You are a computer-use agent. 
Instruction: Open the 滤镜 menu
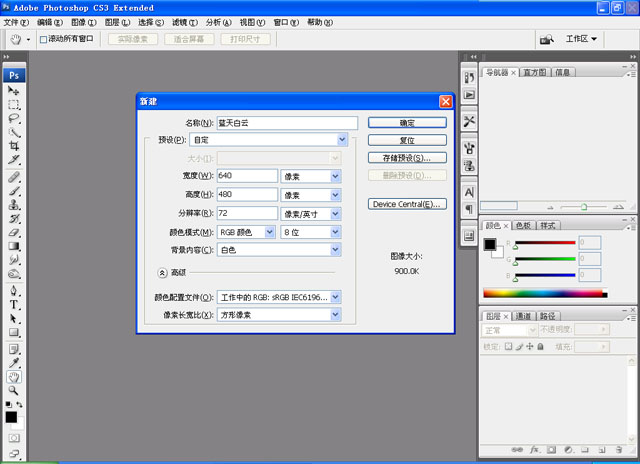tap(184, 22)
